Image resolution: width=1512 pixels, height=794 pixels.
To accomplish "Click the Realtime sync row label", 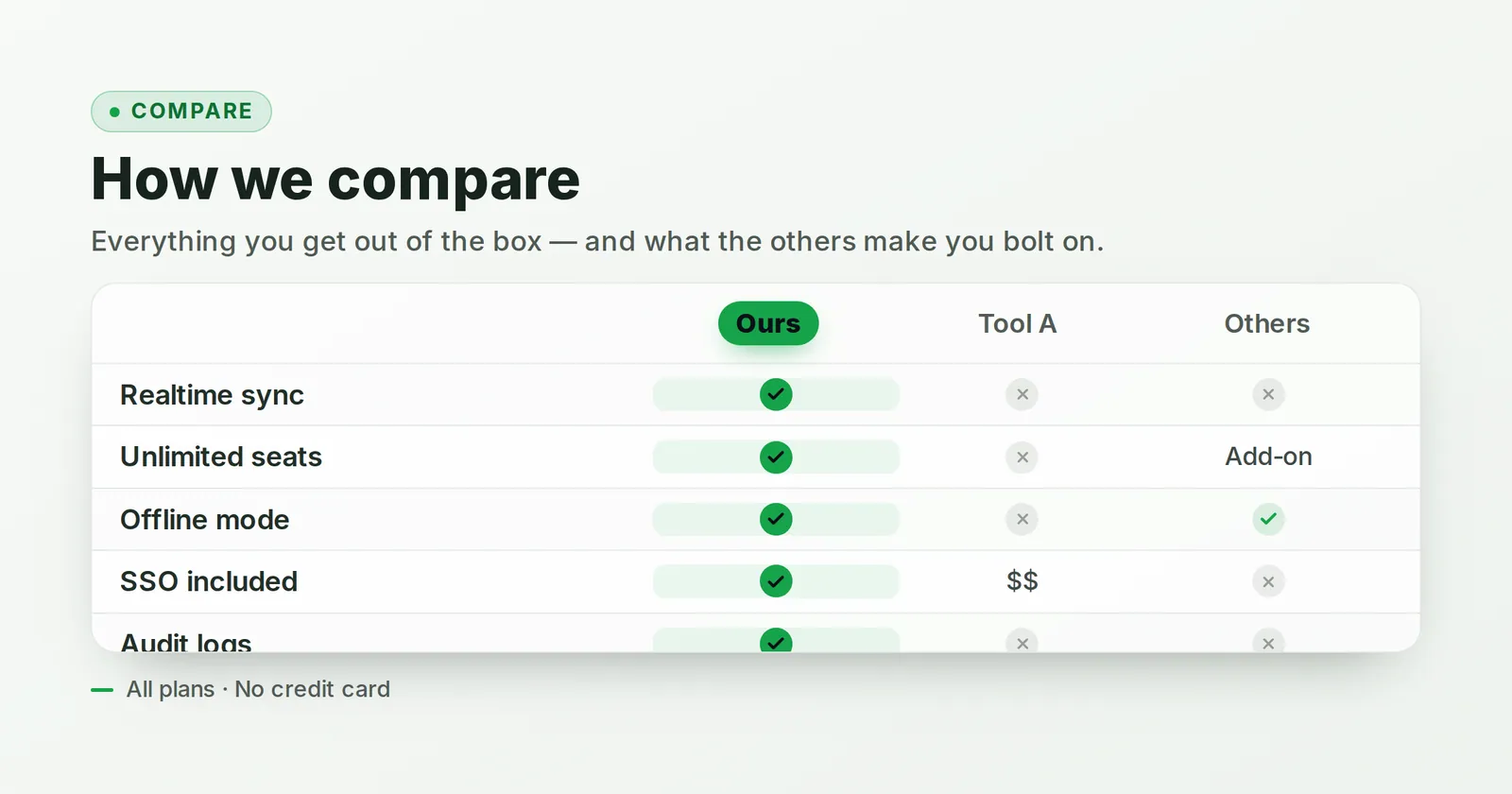I will pos(212,395).
